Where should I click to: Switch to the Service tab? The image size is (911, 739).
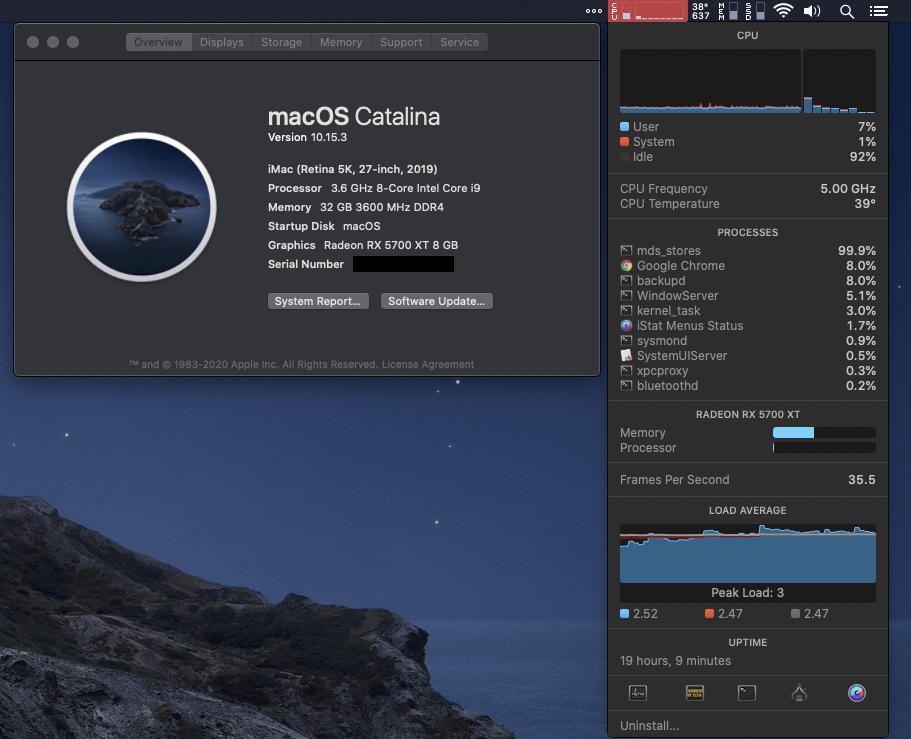460,42
